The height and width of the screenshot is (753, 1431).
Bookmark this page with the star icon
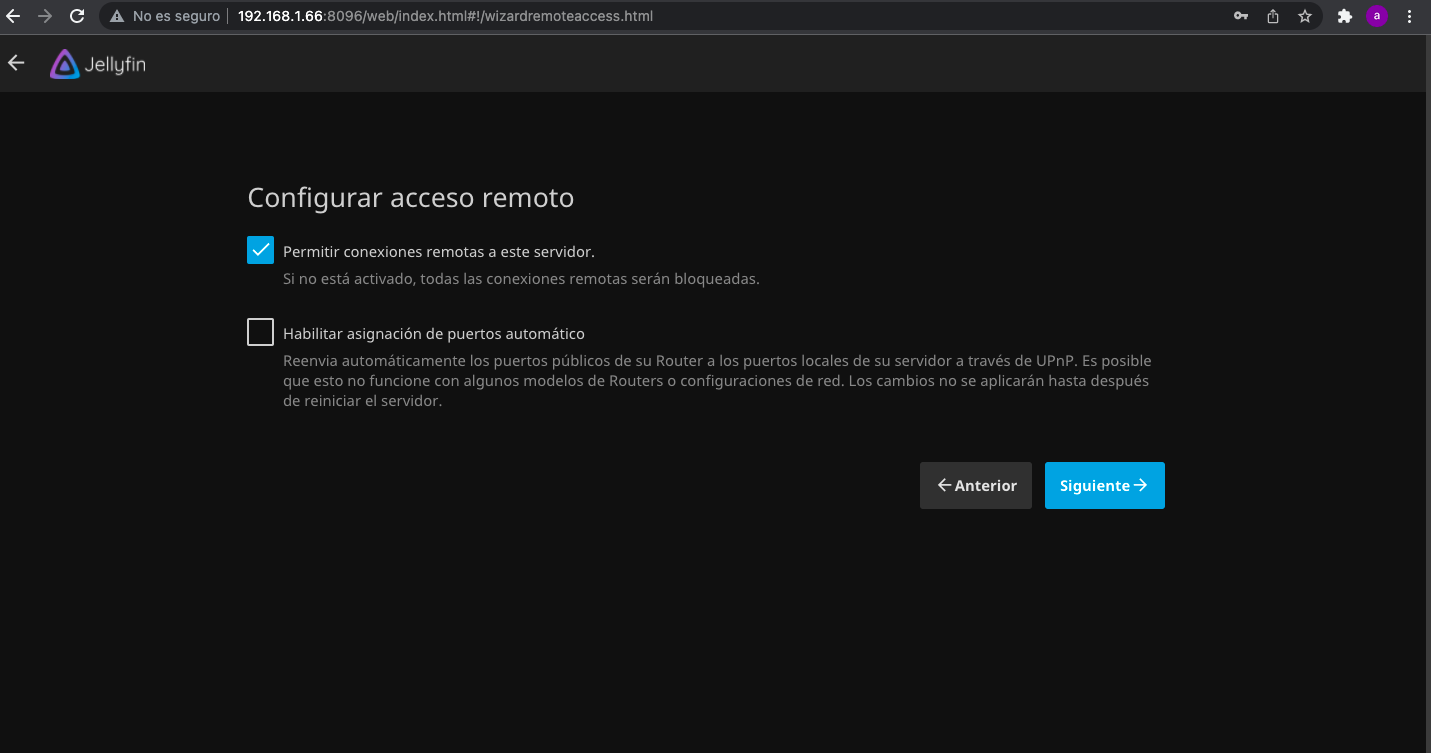point(1304,16)
